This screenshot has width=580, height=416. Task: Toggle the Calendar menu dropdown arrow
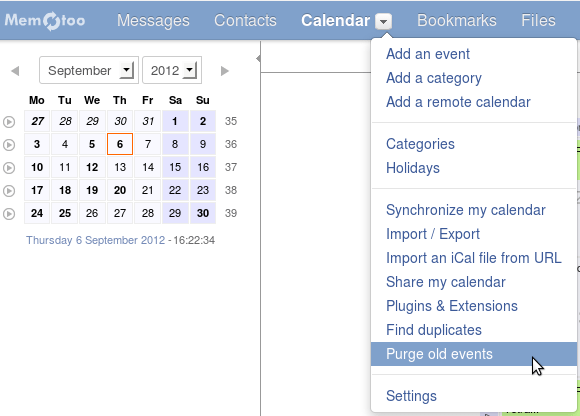point(384,21)
